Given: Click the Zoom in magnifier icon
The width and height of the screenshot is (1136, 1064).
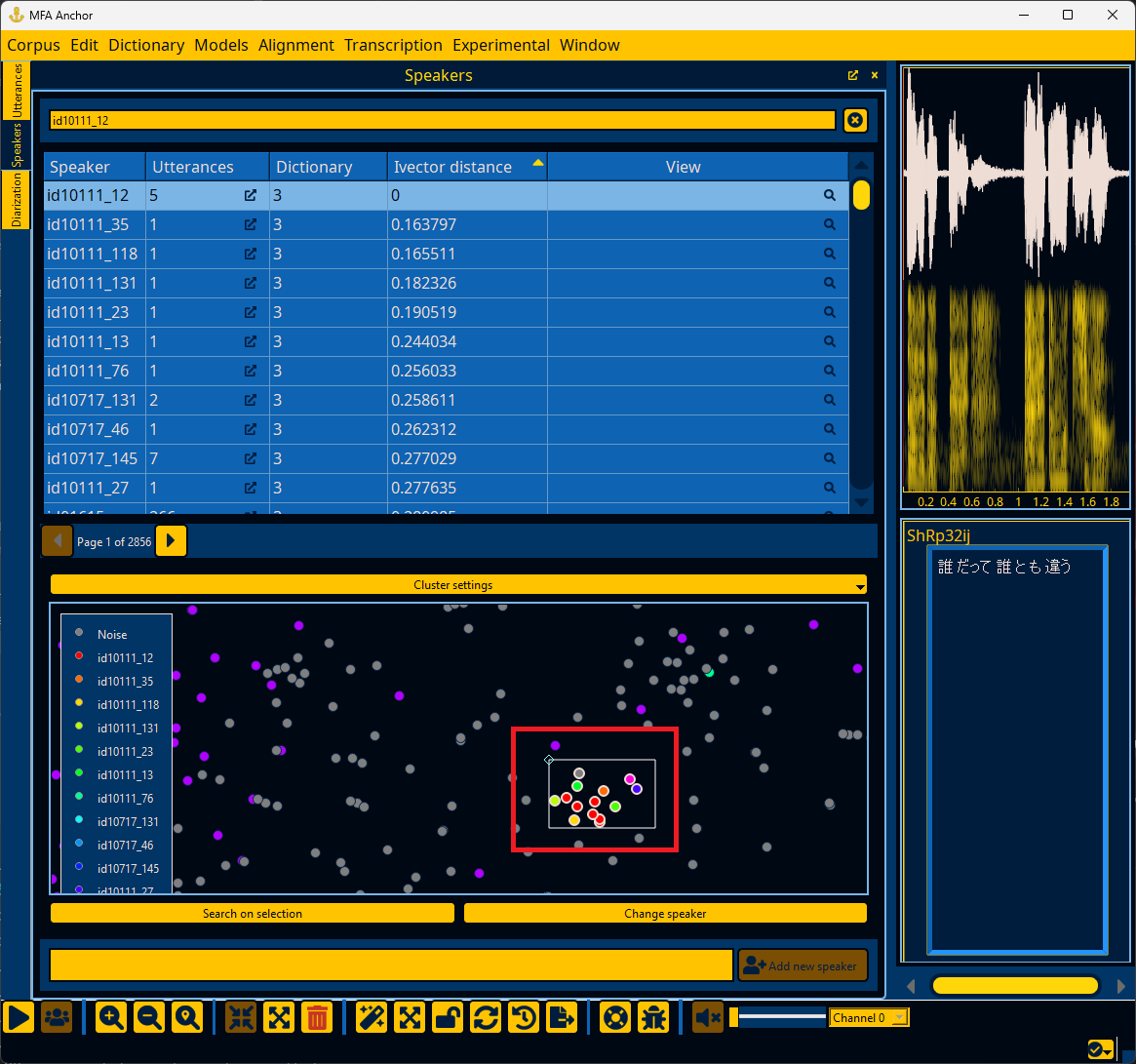Looking at the screenshot, I should coord(111,1017).
